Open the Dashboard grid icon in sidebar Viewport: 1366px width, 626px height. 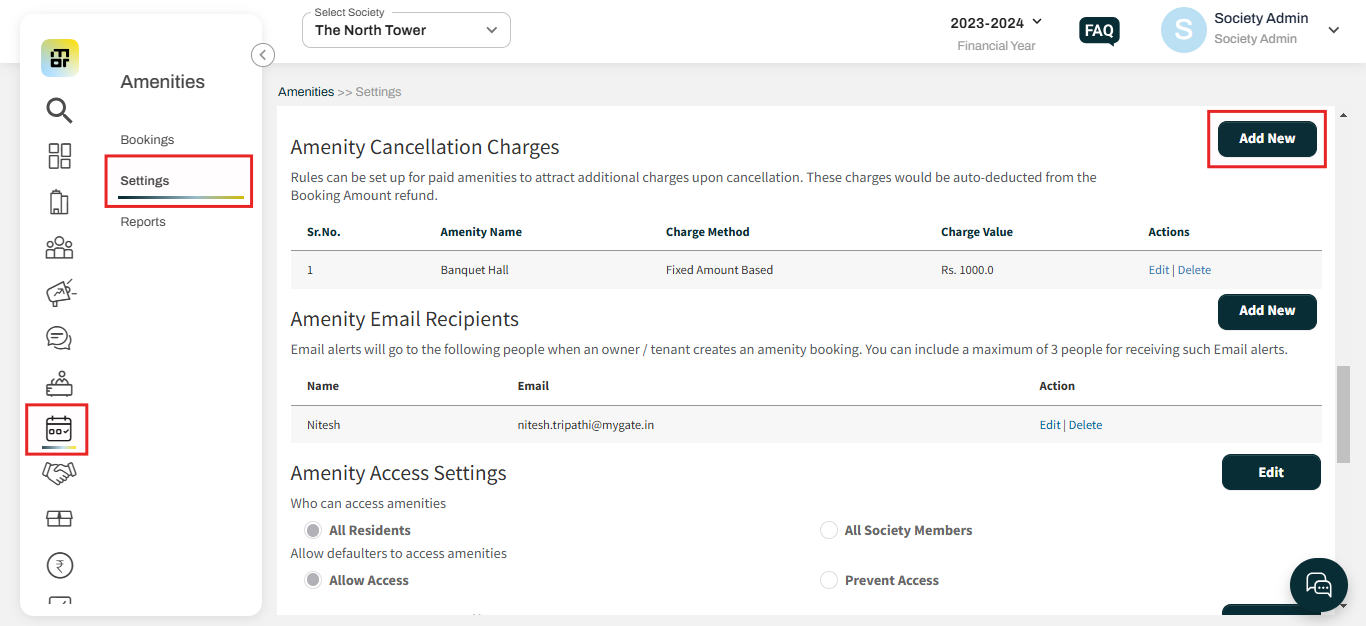(59, 156)
